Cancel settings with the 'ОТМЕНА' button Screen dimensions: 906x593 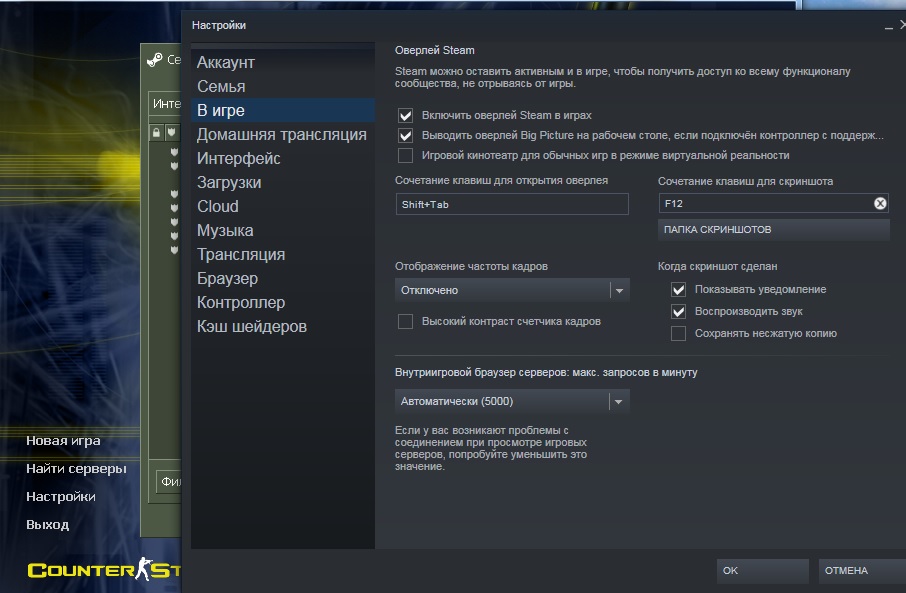coord(862,570)
